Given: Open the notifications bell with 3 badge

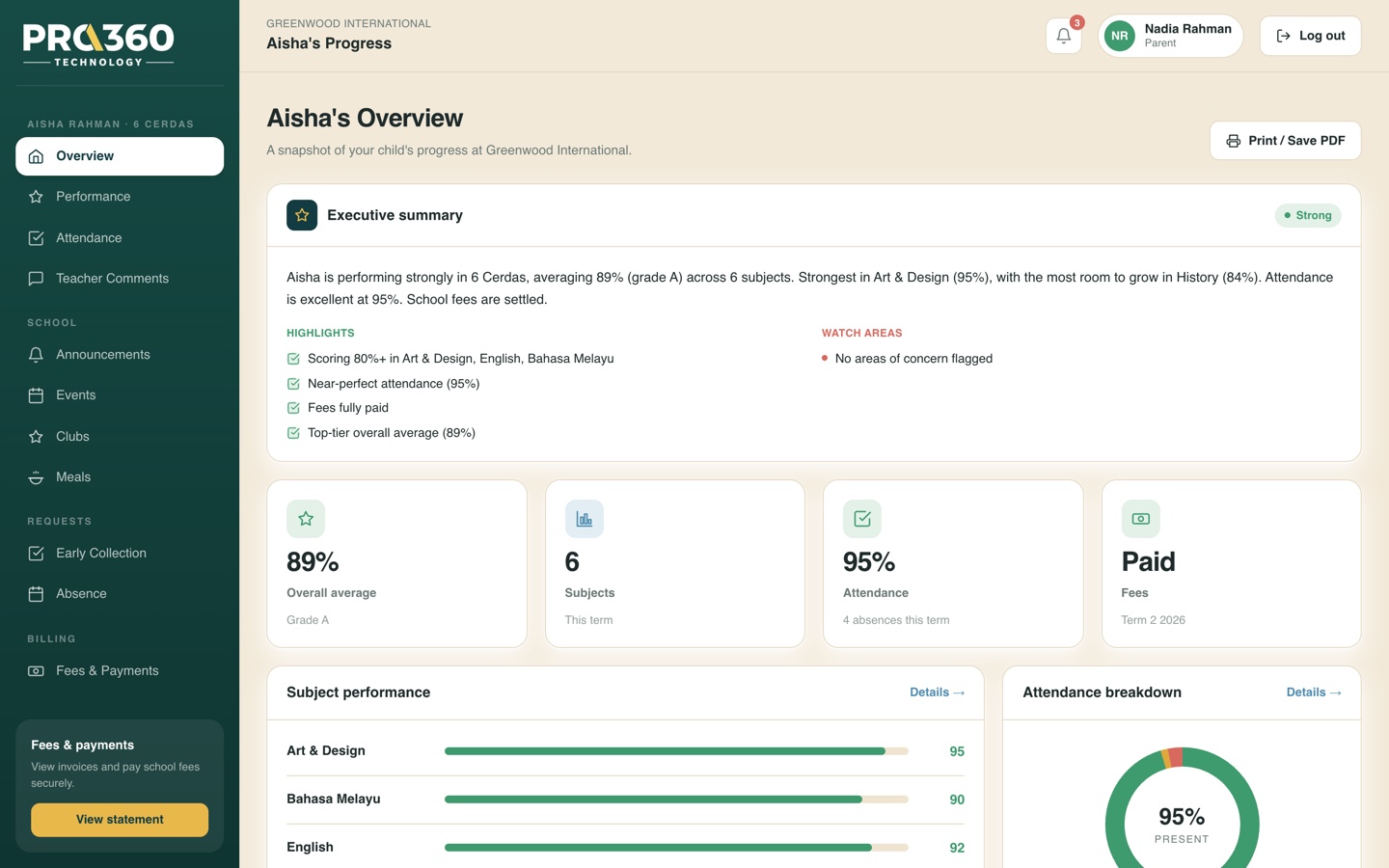Looking at the screenshot, I should [x=1064, y=36].
